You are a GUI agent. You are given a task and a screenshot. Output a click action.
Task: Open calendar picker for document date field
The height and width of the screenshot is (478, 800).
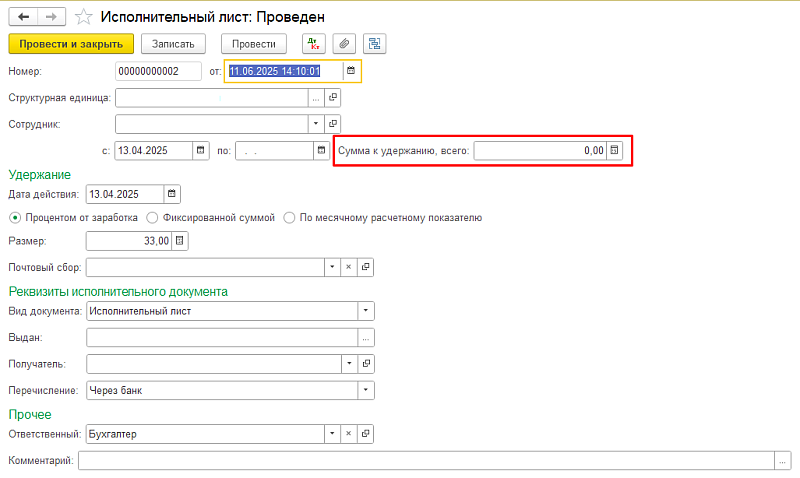pyautogui.click(x=351, y=71)
